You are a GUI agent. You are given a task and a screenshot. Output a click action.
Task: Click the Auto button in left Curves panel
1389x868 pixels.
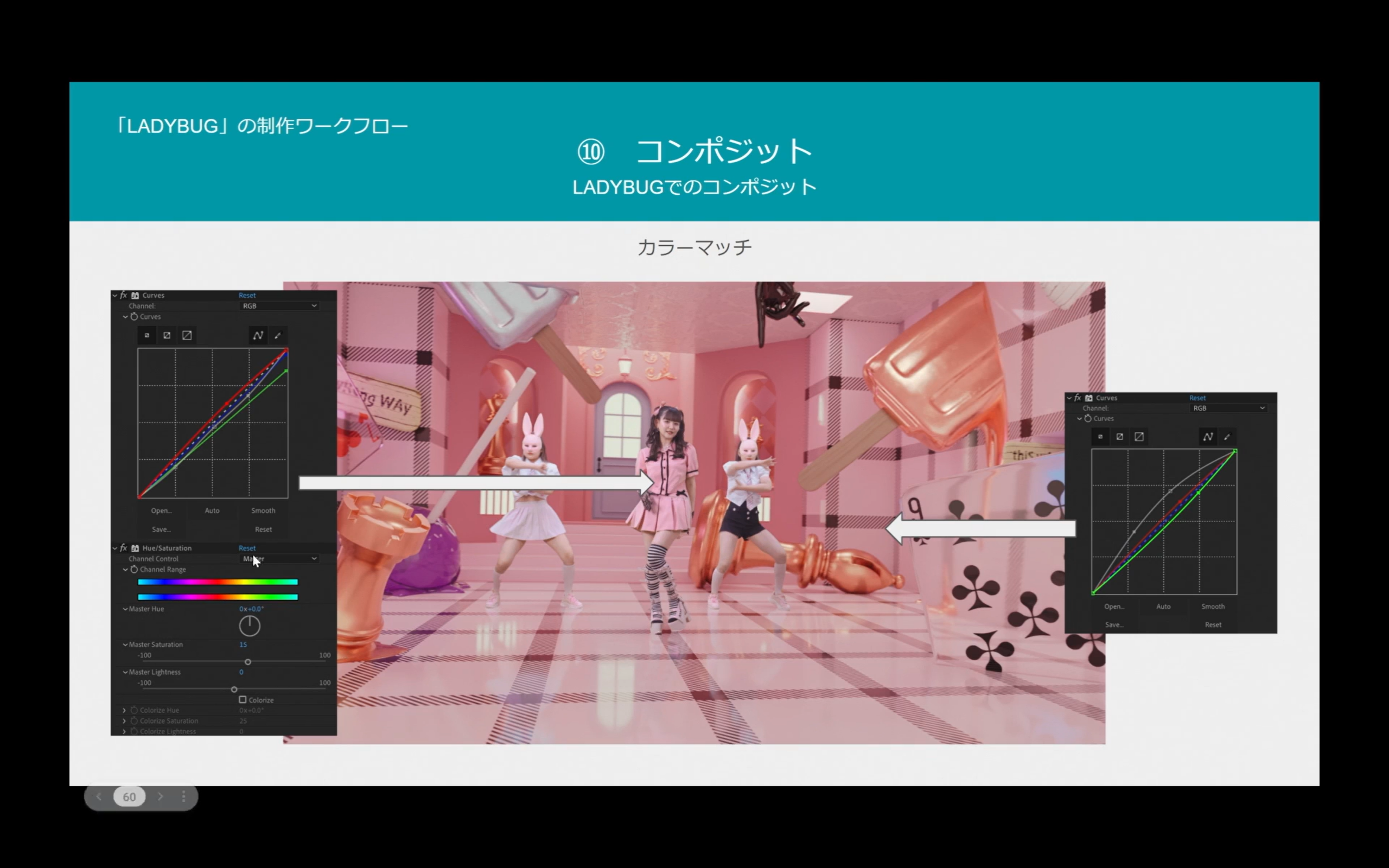(212, 510)
